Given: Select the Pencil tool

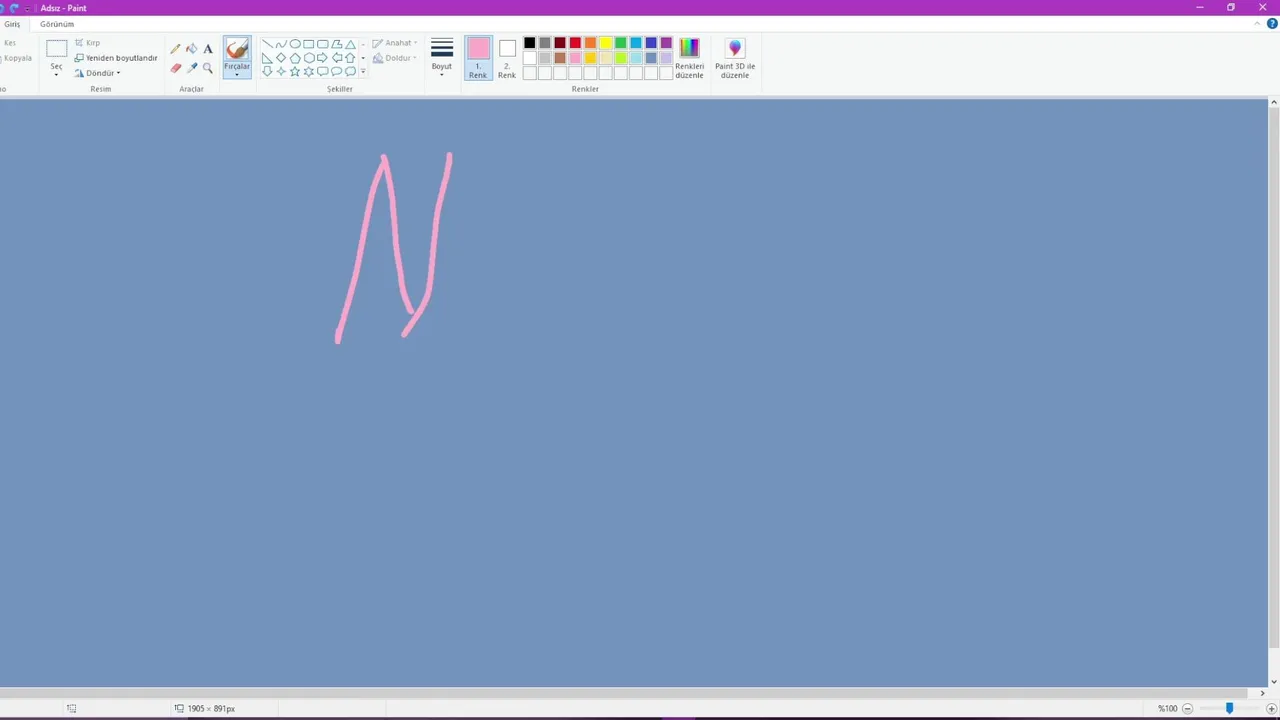Looking at the screenshot, I should pos(175,49).
